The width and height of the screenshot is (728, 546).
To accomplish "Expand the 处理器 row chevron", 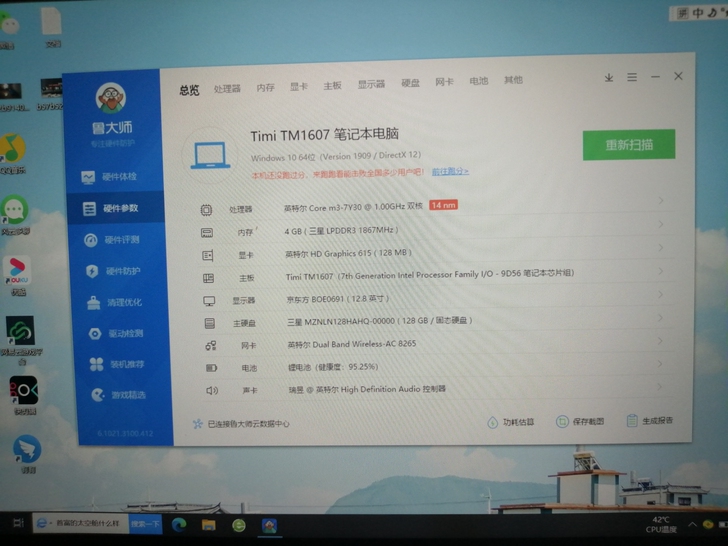I will tap(661, 201).
